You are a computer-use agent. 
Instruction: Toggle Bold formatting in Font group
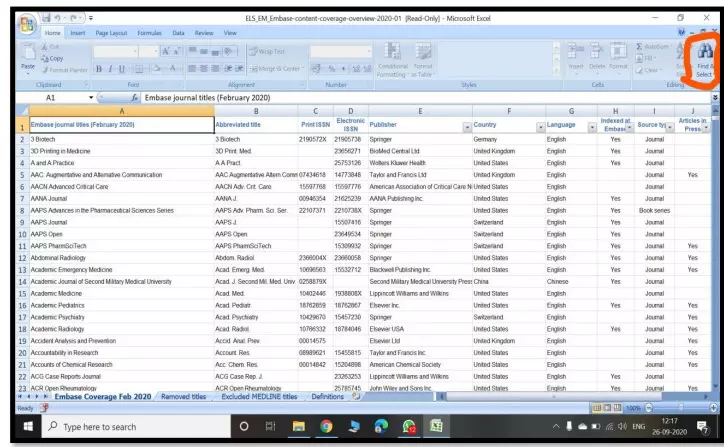tap(97, 70)
